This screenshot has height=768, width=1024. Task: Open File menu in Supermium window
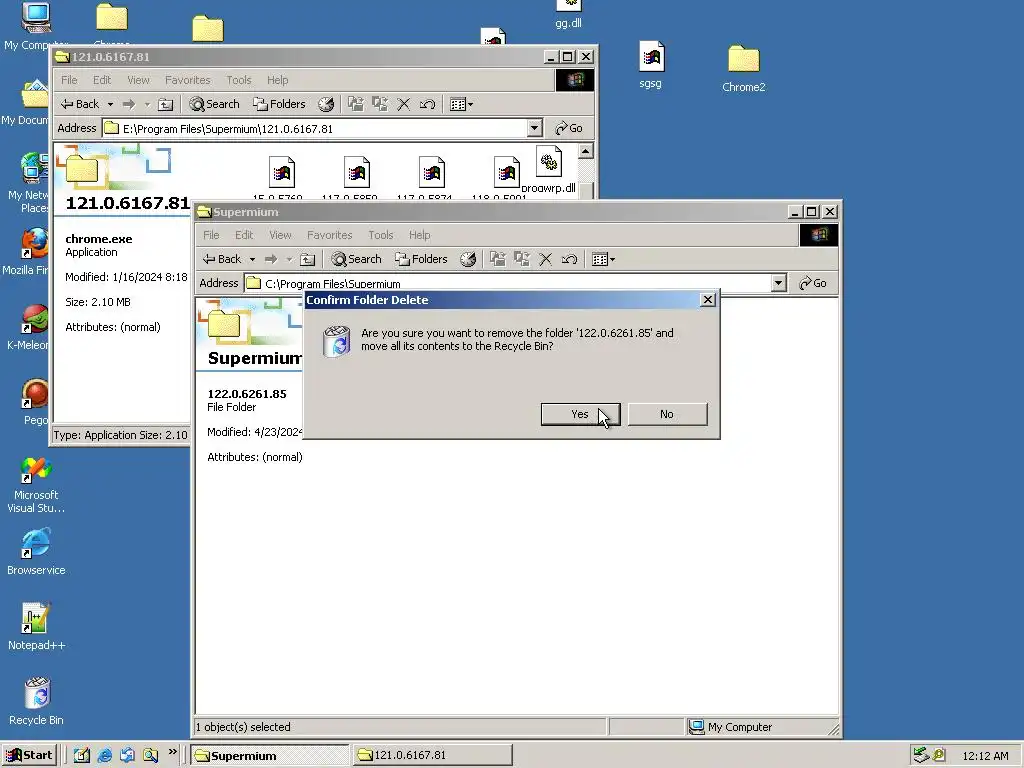pyautogui.click(x=211, y=235)
